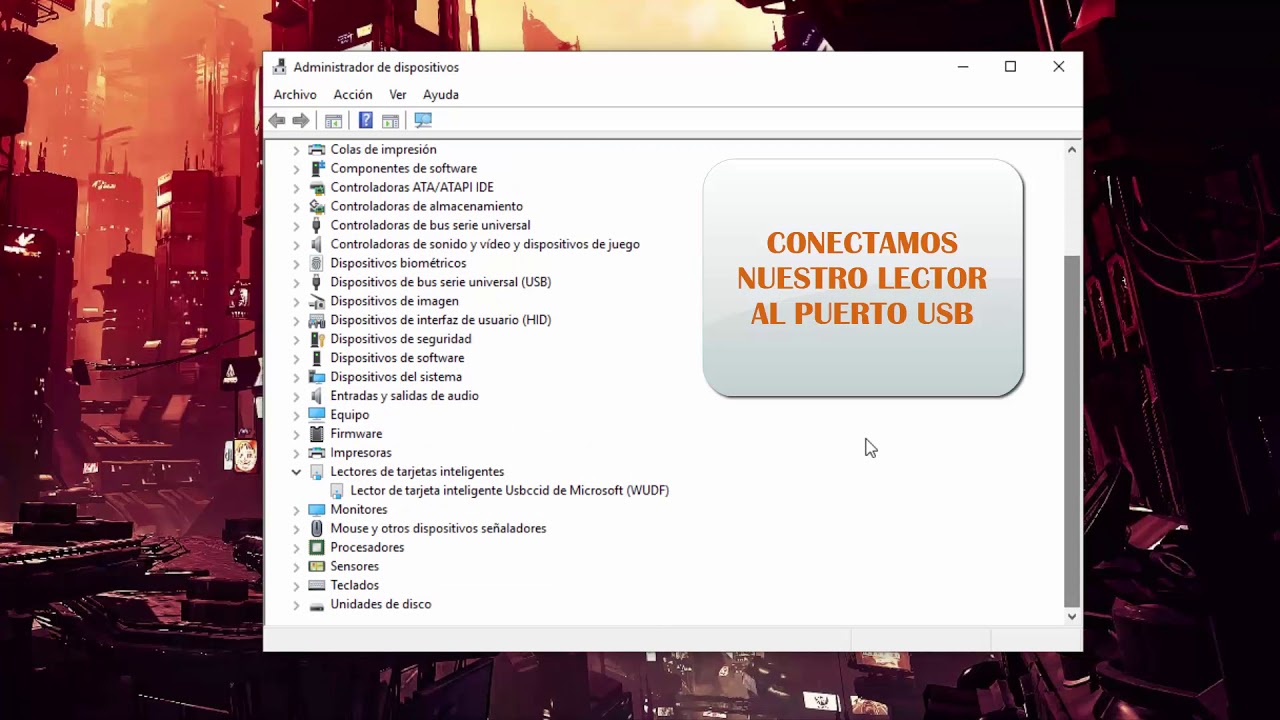
Task: Click the Back arrow toolbar icon
Action: point(277,120)
